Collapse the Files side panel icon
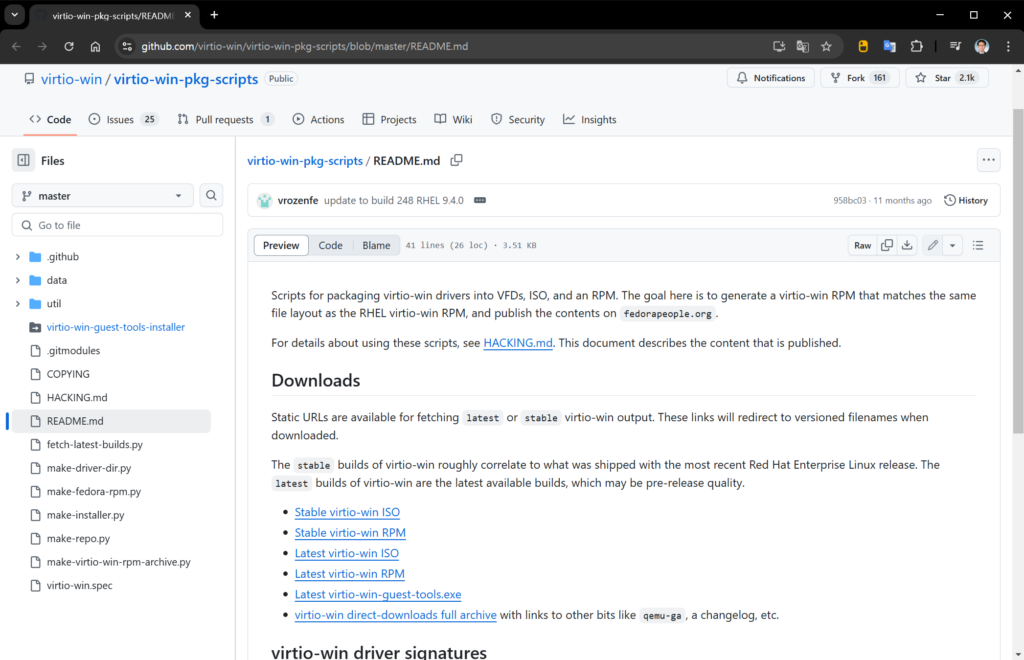Image resolution: width=1024 pixels, height=660 pixels. point(23,160)
